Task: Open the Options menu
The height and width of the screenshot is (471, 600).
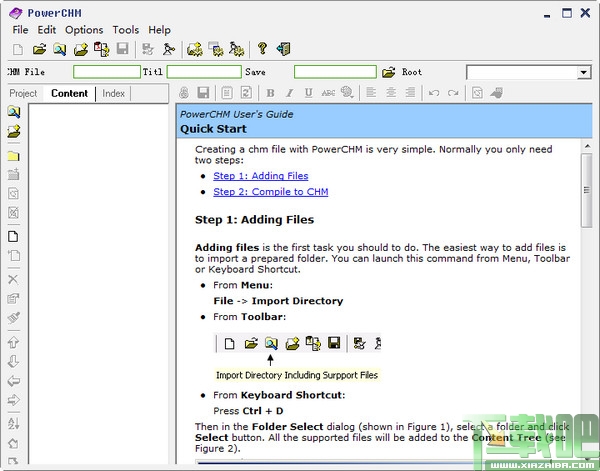Action: 84,30
